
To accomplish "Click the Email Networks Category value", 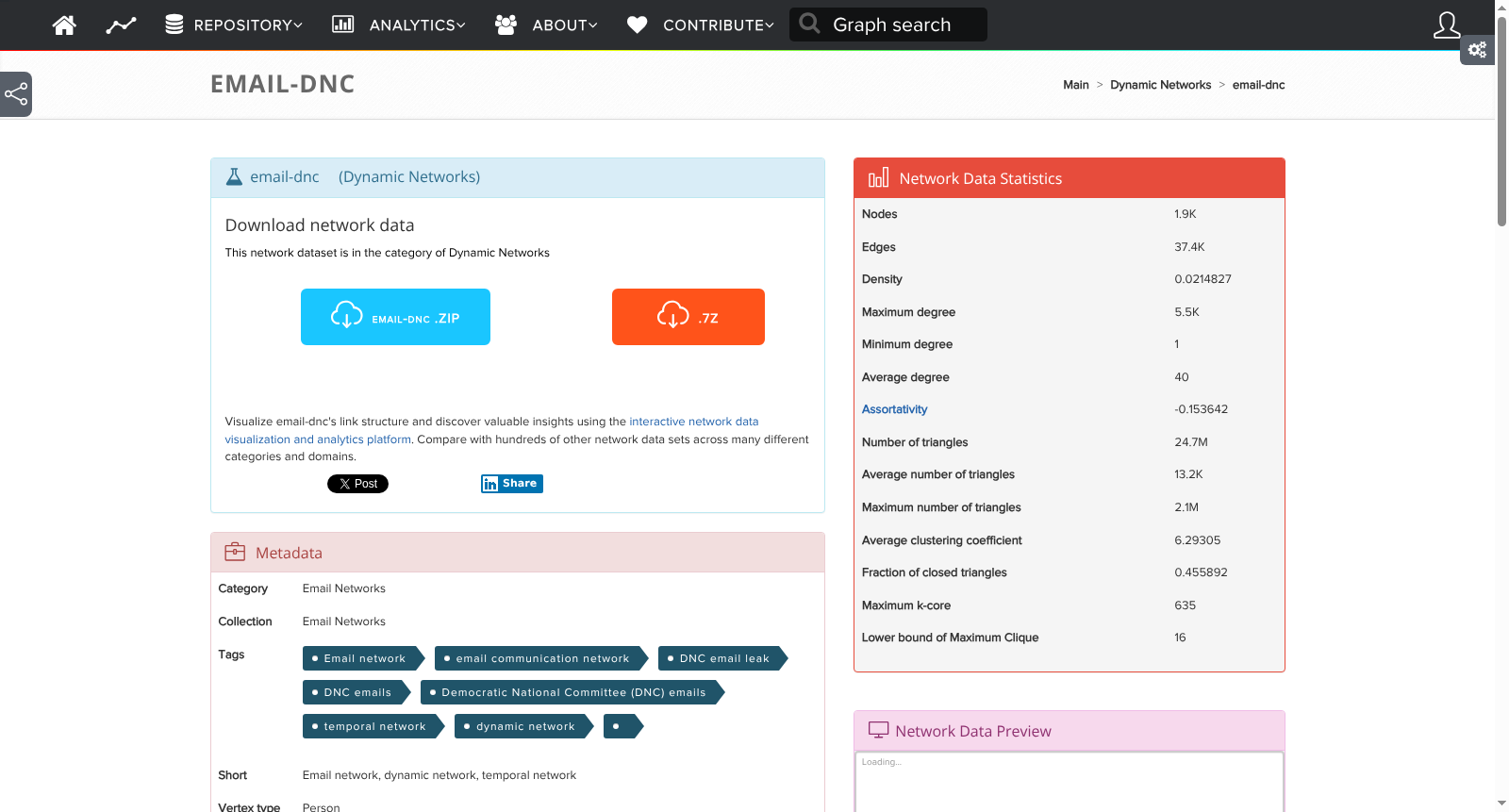I will pyautogui.click(x=344, y=588).
